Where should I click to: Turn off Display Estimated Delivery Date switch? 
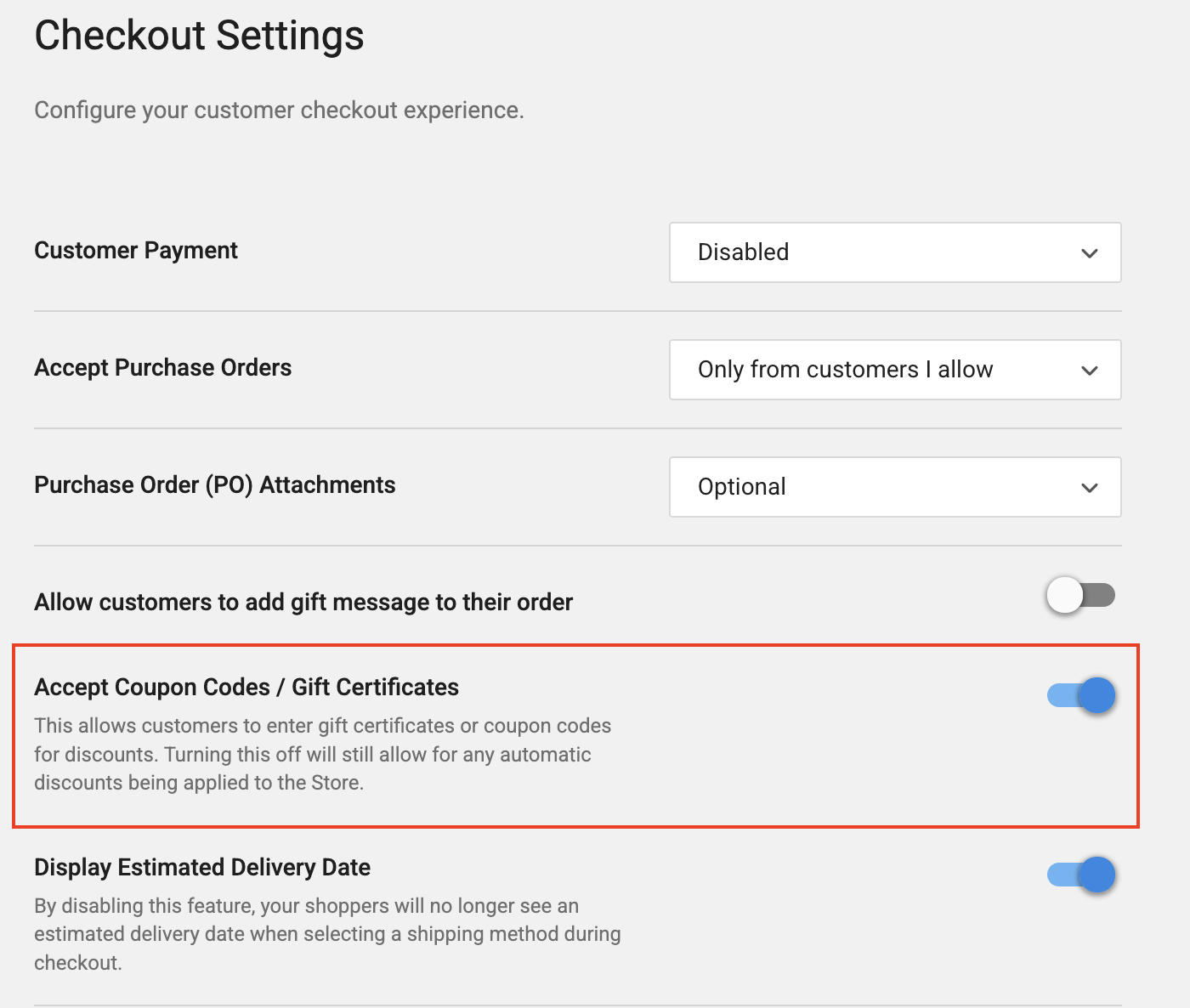(1081, 875)
